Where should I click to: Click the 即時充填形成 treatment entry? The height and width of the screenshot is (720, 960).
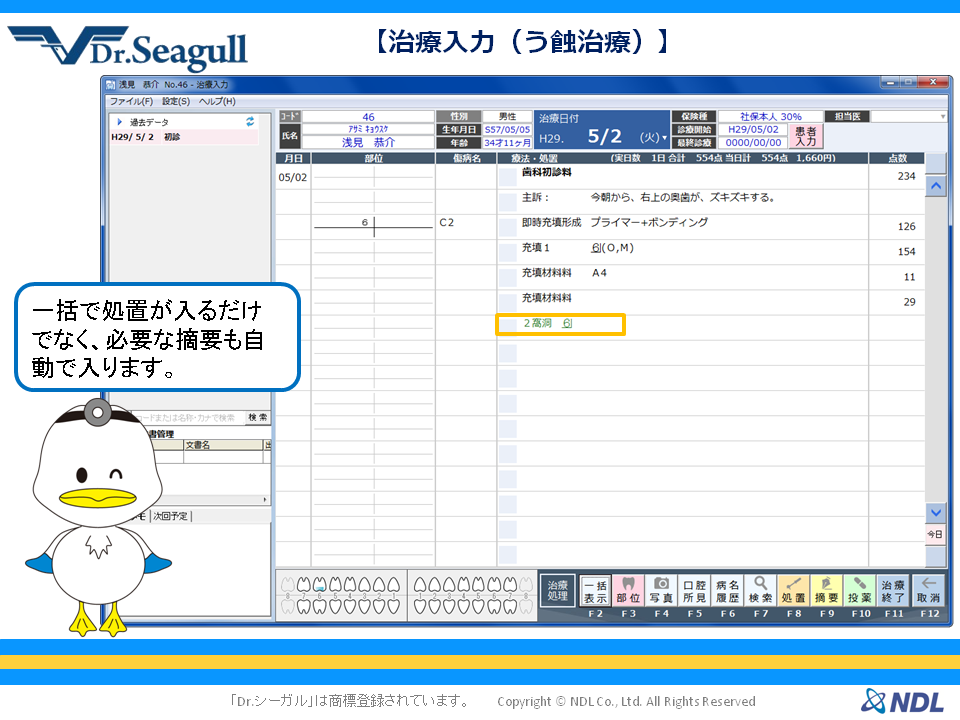551,222
